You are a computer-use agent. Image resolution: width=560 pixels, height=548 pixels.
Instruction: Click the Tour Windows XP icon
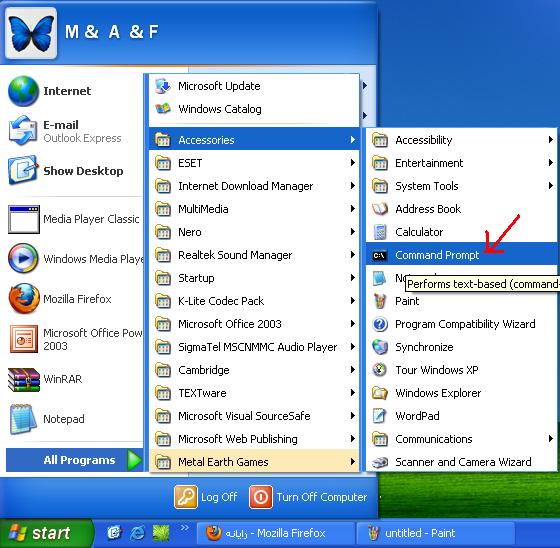coord(380,370)
